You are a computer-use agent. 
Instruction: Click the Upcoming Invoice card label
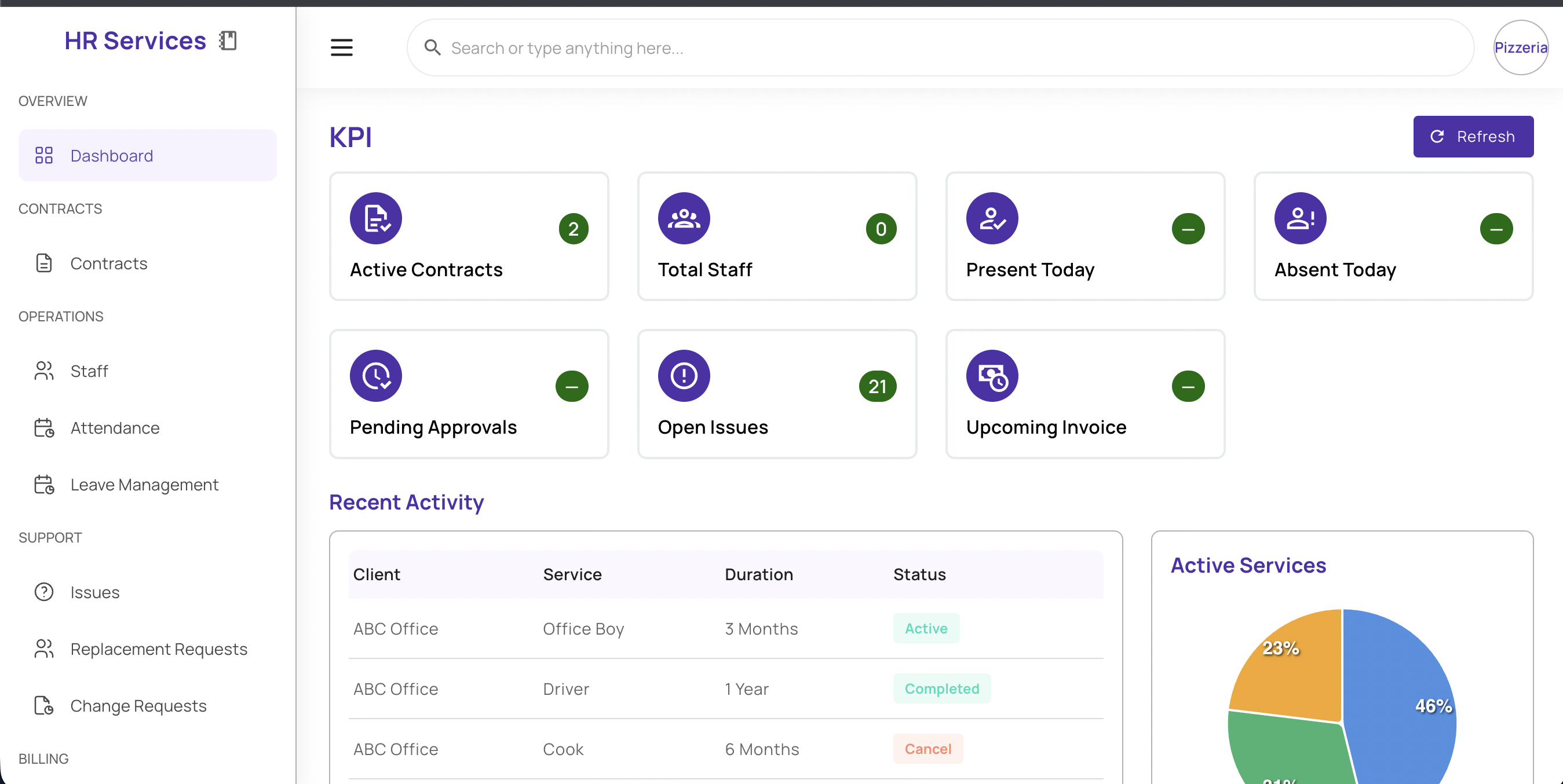1046,427
